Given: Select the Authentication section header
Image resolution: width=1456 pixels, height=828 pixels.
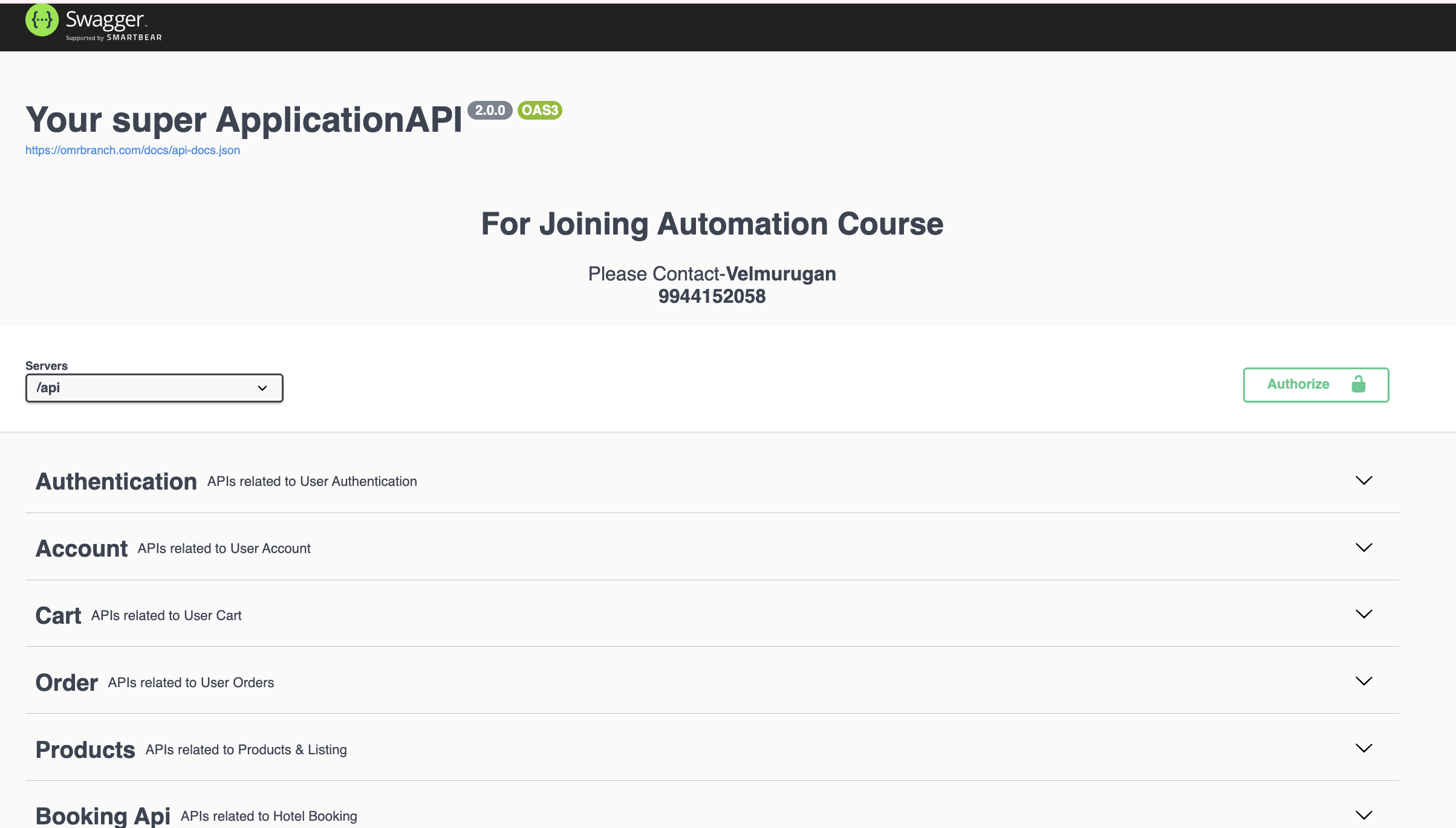Looking at the screenshot, I should click(116, 481).
